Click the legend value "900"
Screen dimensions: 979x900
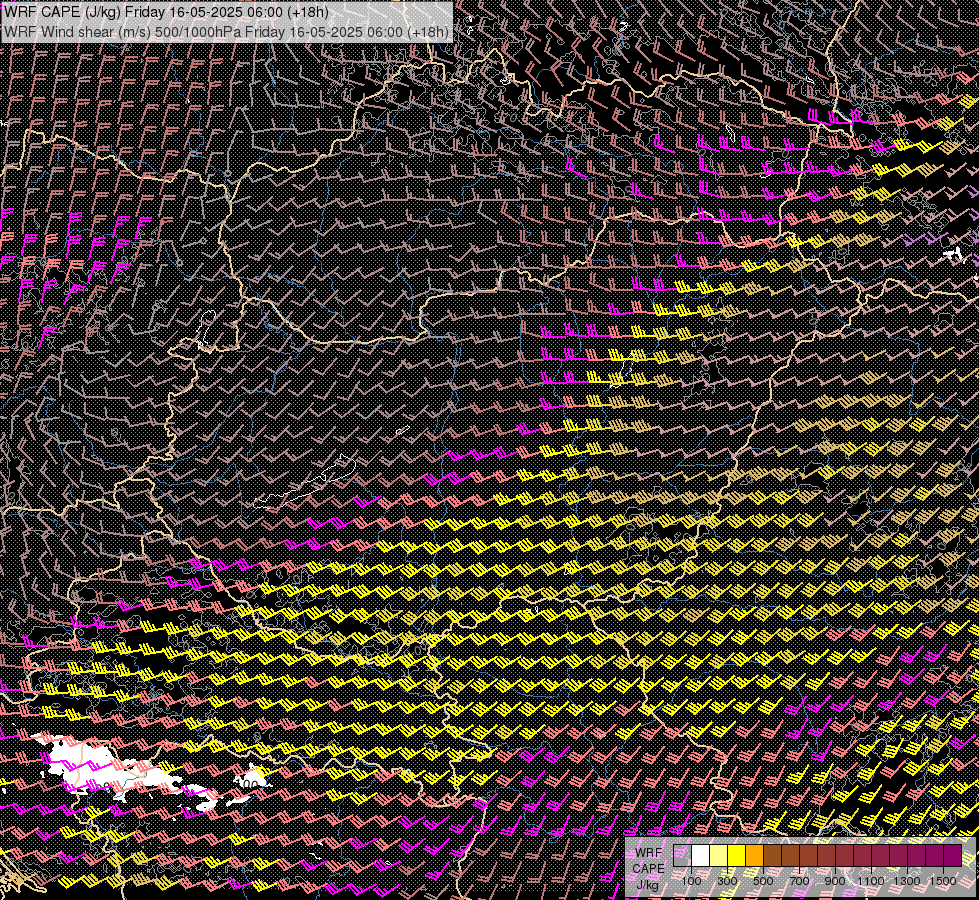click(x=835, y=881)
